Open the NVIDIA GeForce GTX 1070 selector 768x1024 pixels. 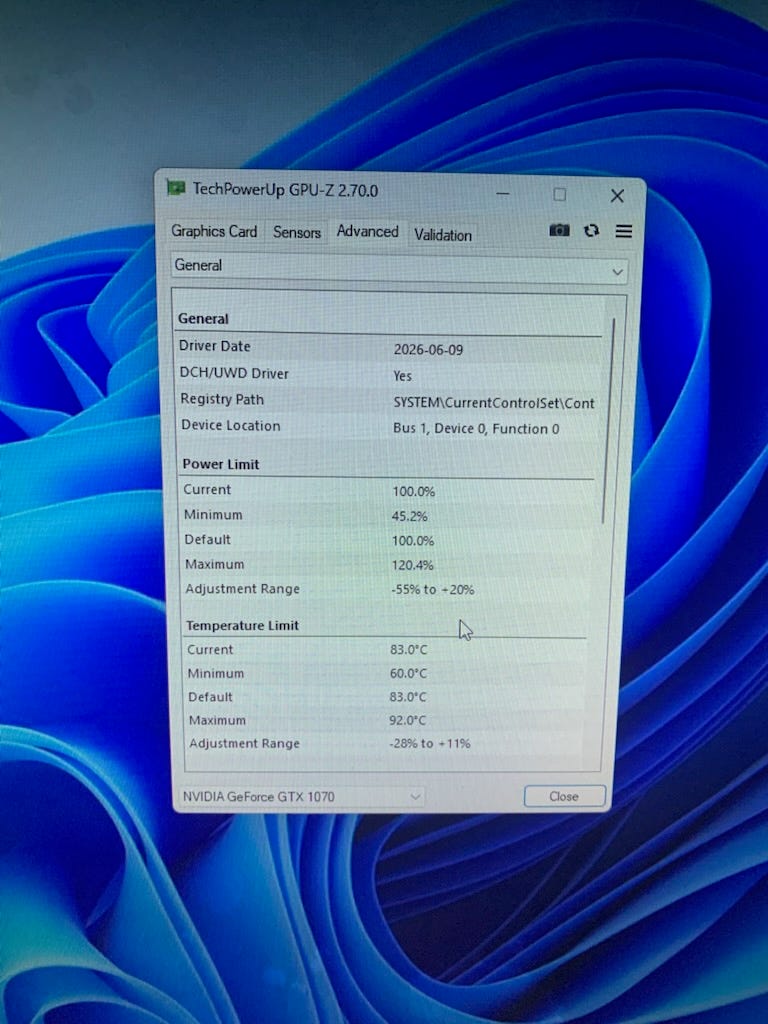(302, 796)
